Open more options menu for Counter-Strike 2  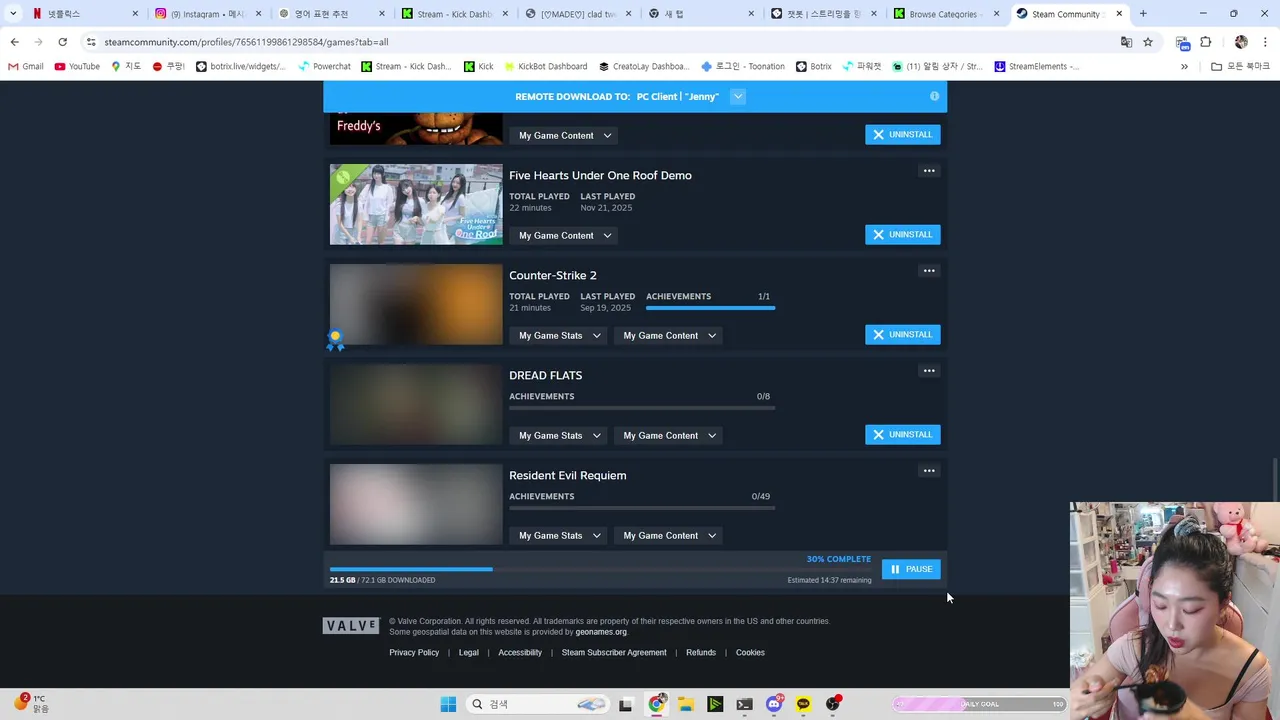[929, 271]
